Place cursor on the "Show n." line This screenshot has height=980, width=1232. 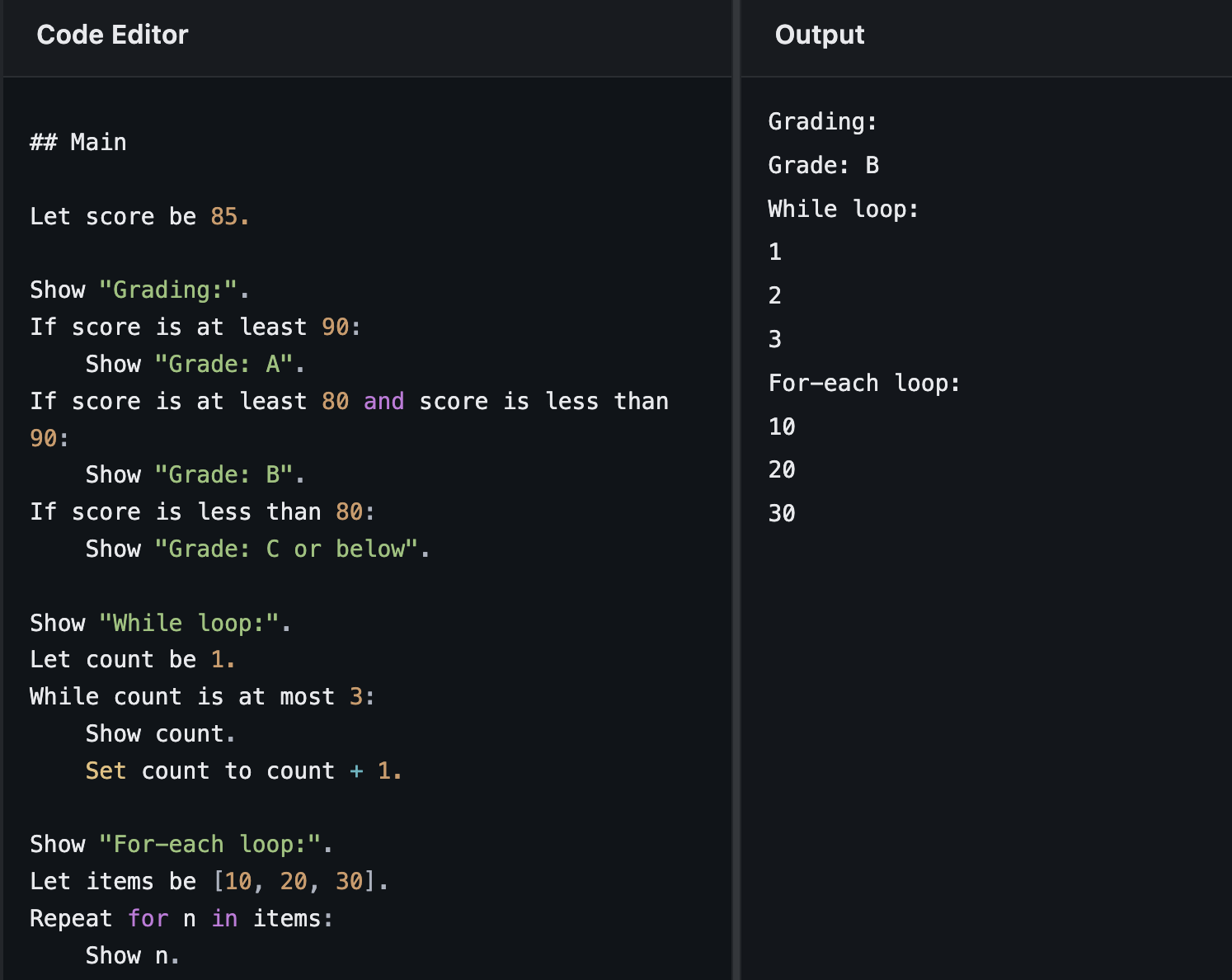(x=132, y=955)
